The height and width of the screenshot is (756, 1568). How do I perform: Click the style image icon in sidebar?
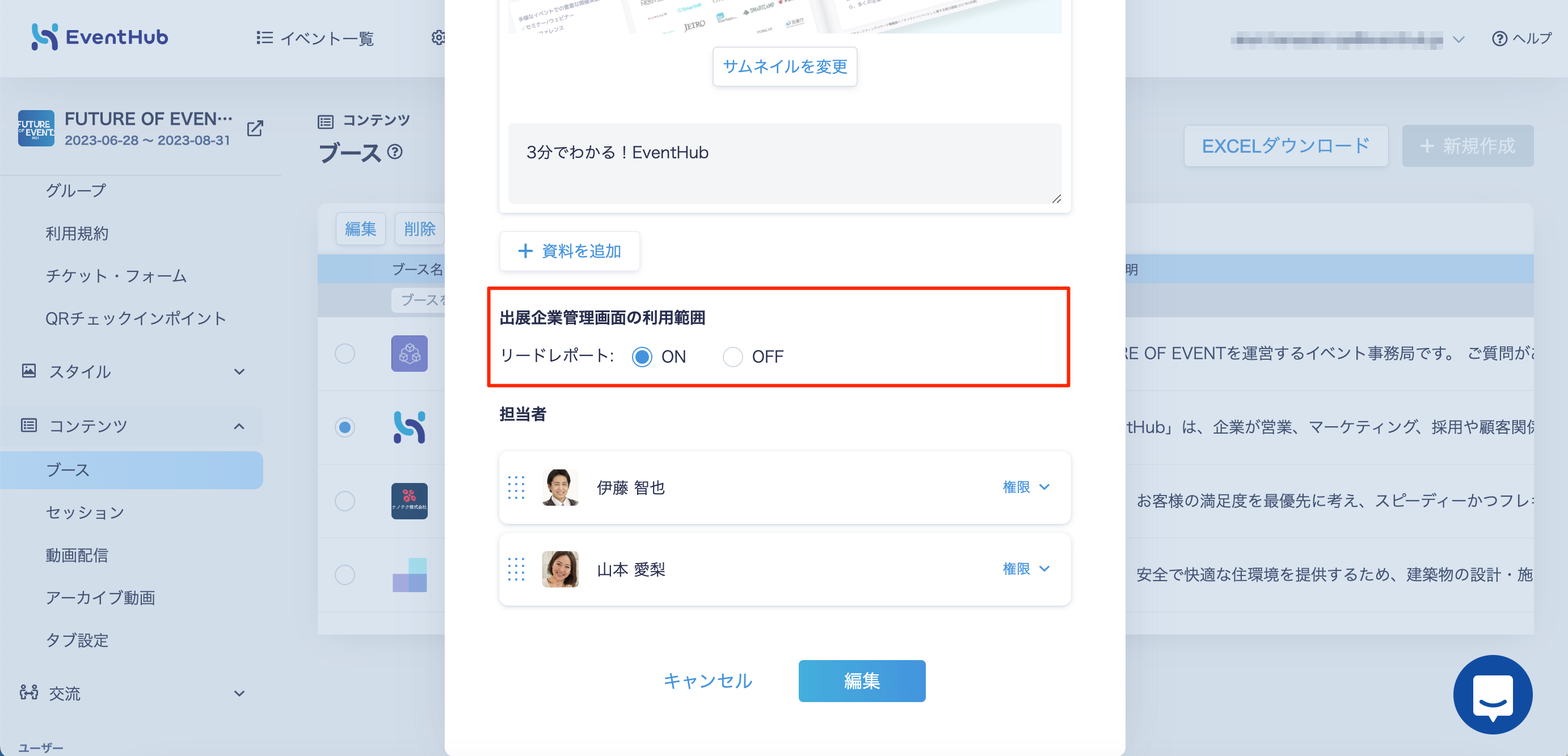[28, 371]
